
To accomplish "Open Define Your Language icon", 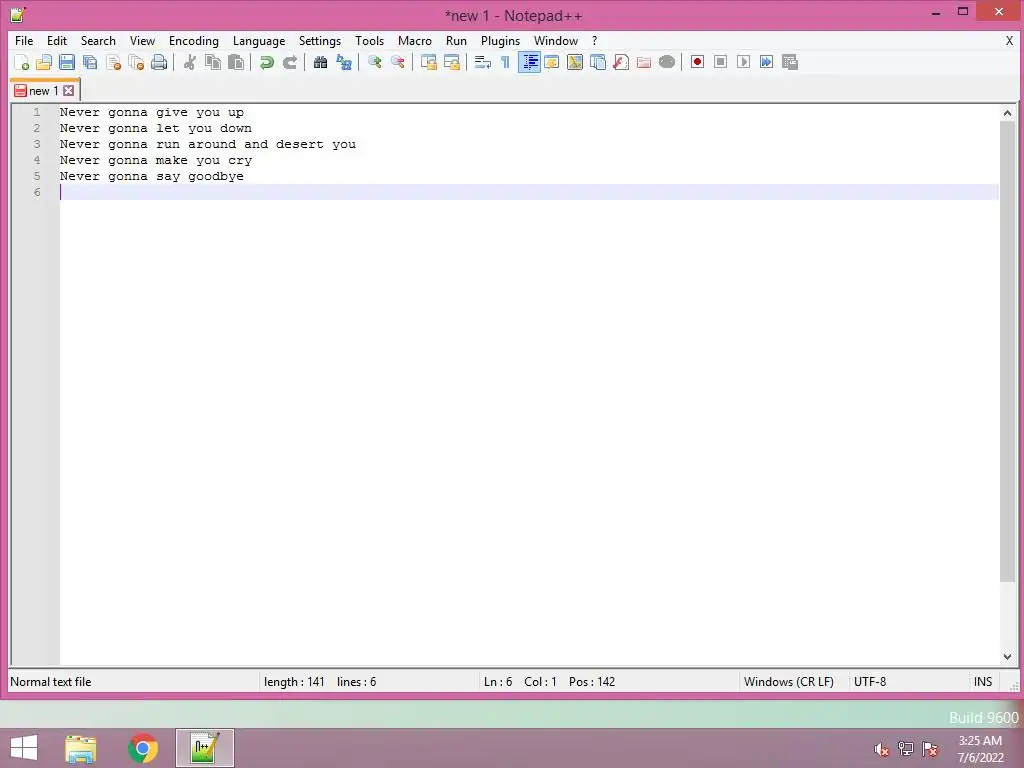I will pyautogui.click(x=552, y=62).
